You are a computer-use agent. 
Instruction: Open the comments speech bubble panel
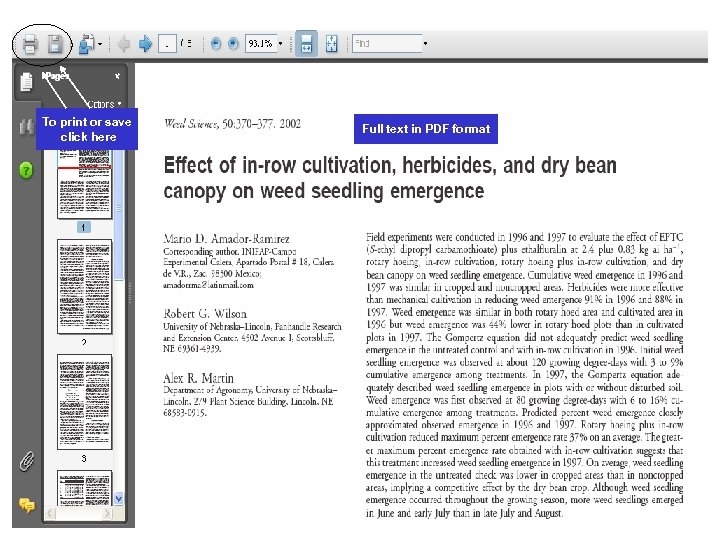[x=27, y=505]
